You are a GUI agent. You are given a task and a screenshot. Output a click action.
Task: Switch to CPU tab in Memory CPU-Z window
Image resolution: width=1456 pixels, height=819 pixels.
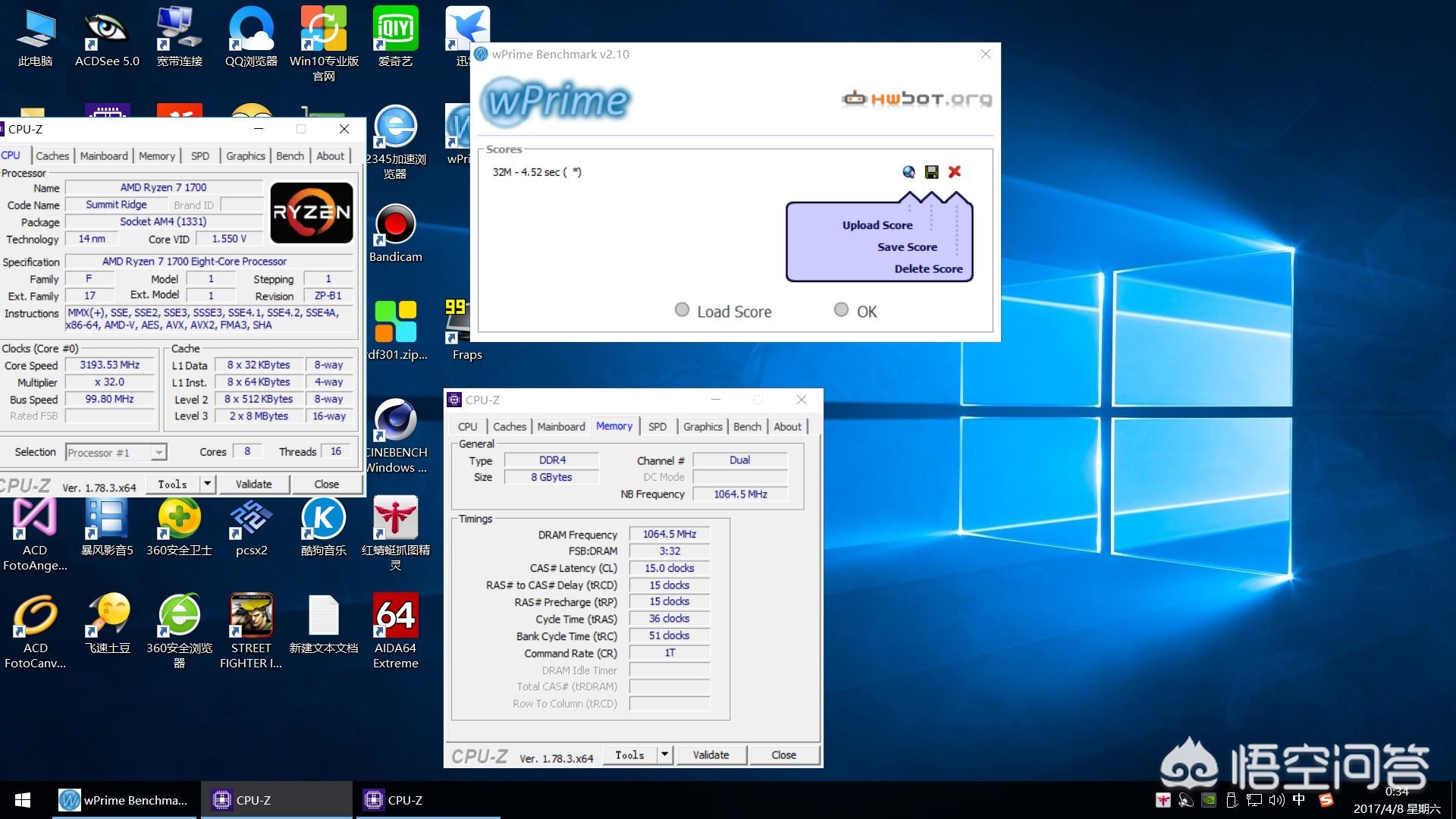point(468,426)
